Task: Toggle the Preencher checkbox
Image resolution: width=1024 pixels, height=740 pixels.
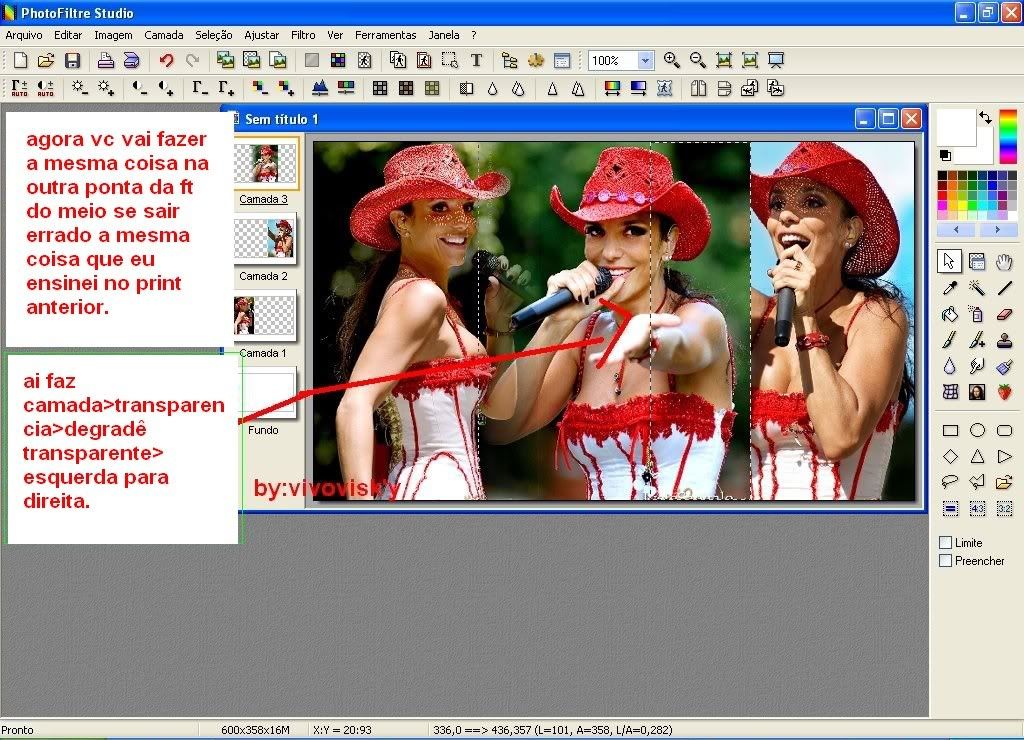Action: coord(946,561)
